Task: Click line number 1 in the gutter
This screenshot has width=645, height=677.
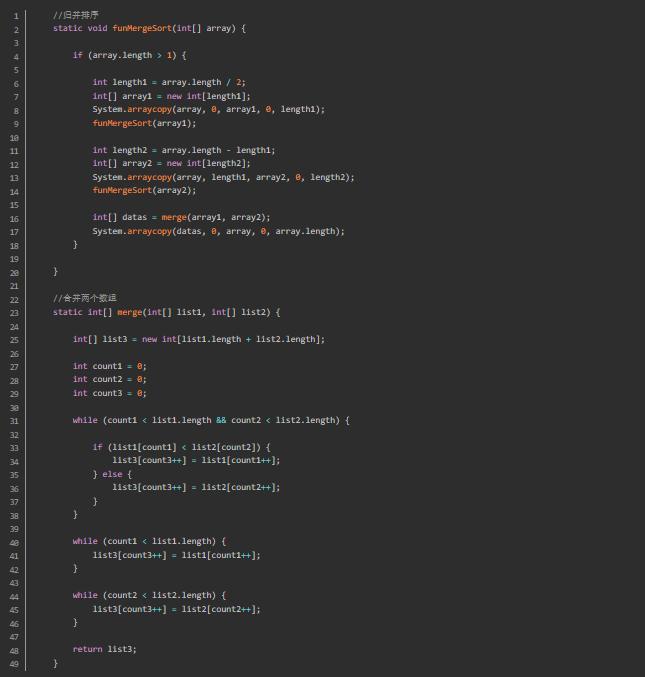Action: click(x=16, y=16)
